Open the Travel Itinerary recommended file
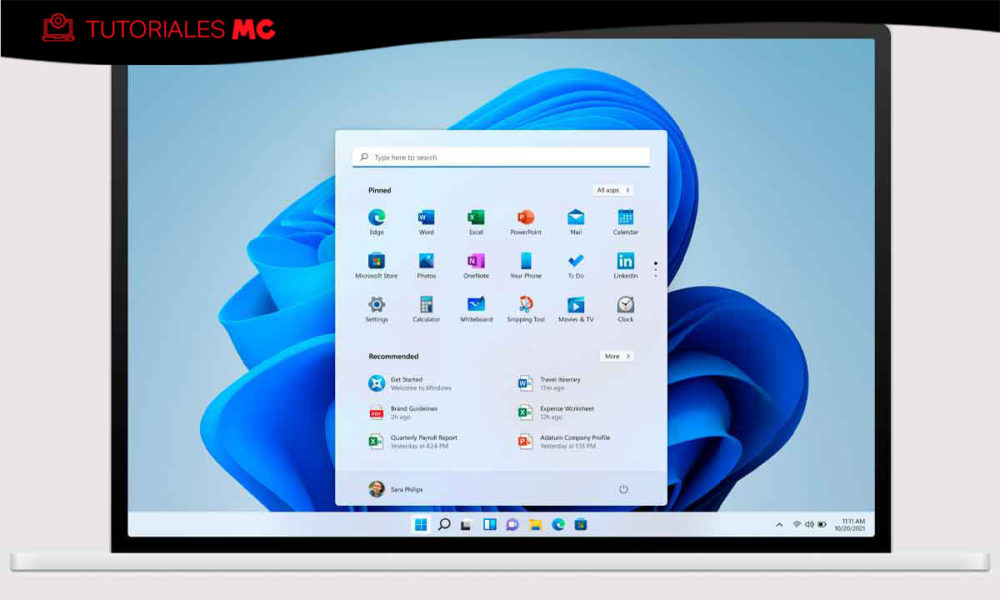This screenshot has width=1000, height=600. pyautogui.click(x=553, y=383)
